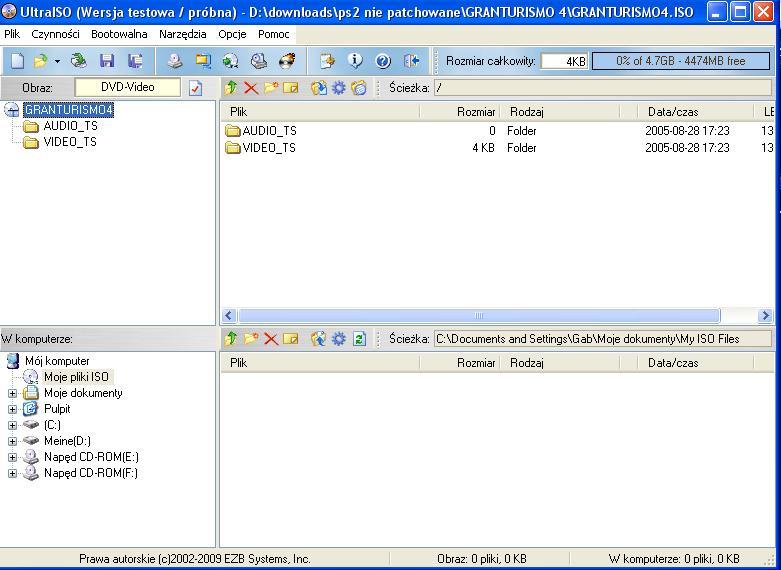This screenshot has width=781, height=570.
Task: Click the horizontal scrollbar thumb in image list
Action: pos(479,315)
